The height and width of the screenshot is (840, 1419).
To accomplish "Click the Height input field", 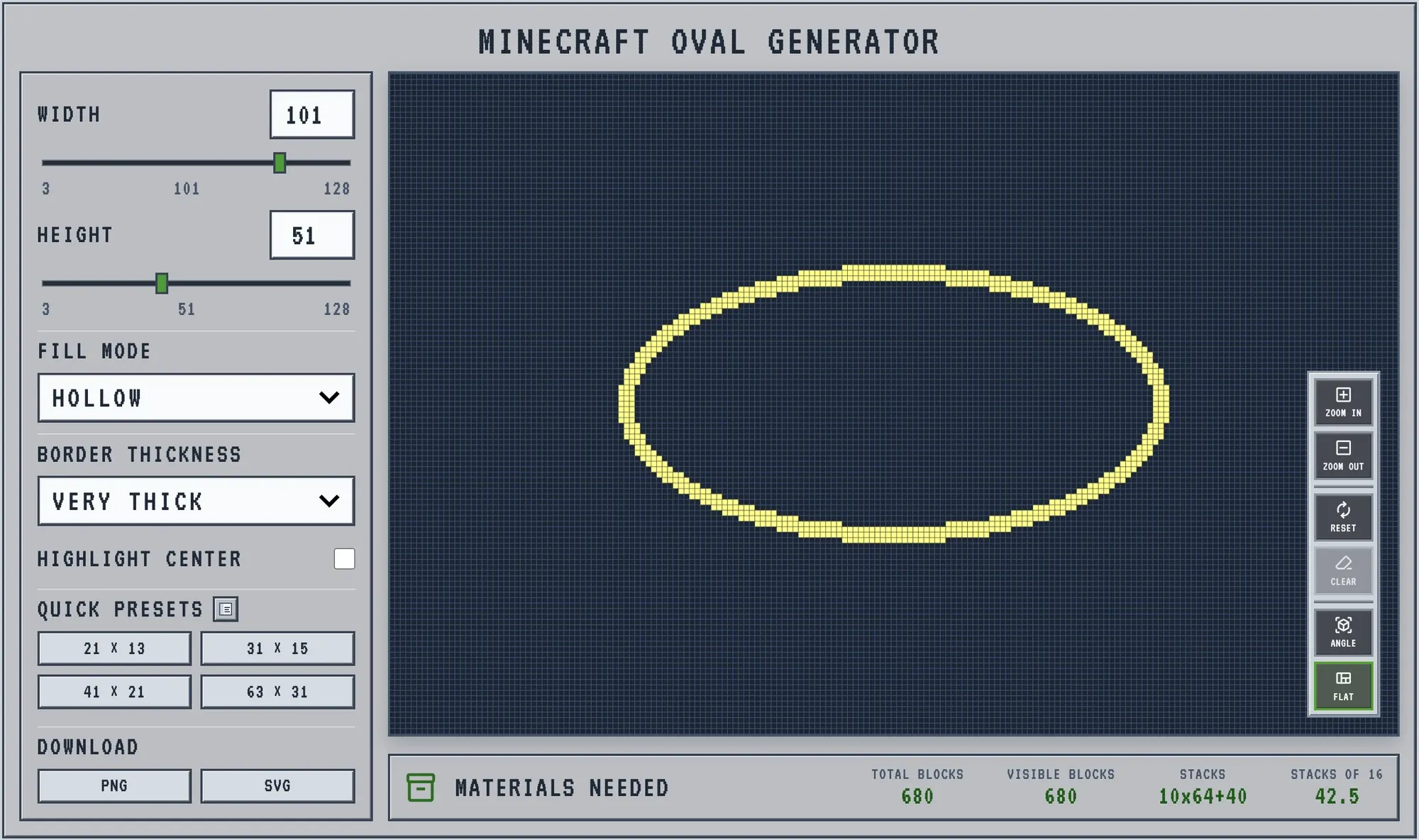I will [312, 235].
